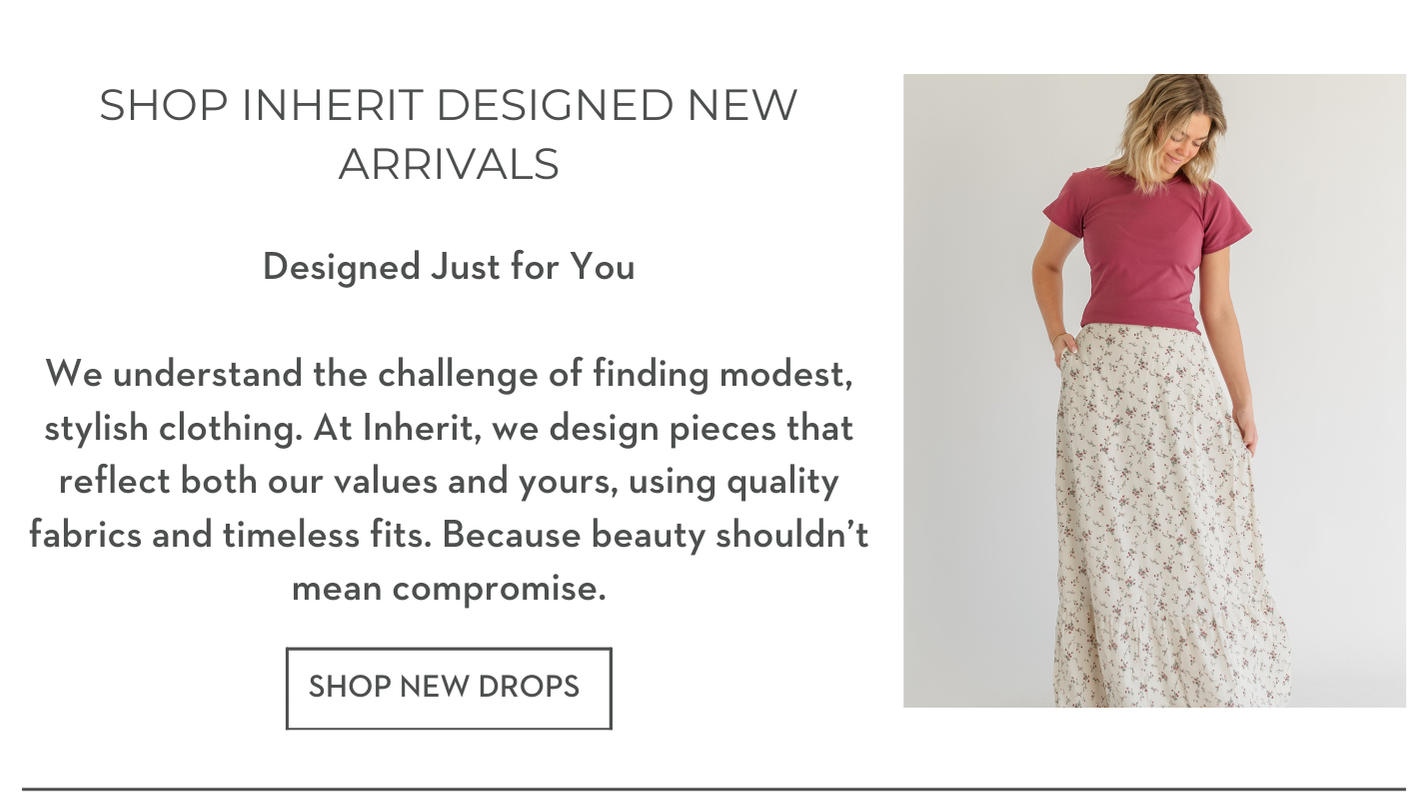This screenshot has width=1428, height=799.
Task: Click the phrase Because beauty shouldn't
Action: click(655, 535)
